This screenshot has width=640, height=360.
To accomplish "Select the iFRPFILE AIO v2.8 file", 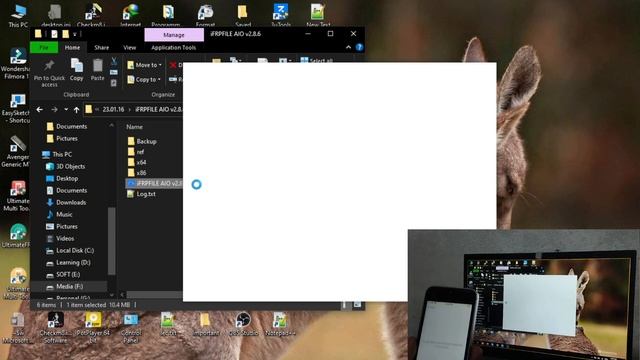I will (x=154, y=183).
